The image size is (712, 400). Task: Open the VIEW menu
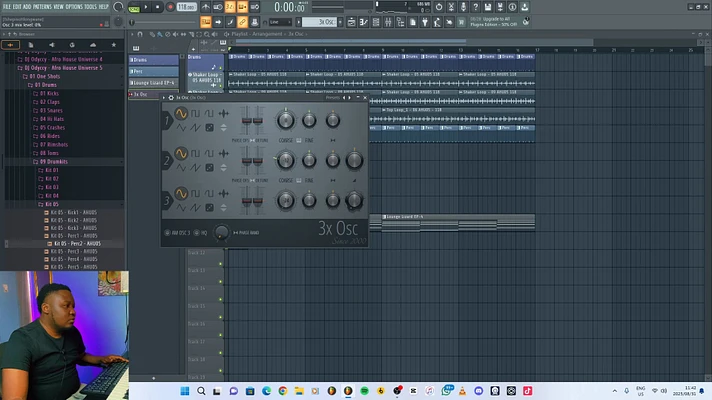59,7
